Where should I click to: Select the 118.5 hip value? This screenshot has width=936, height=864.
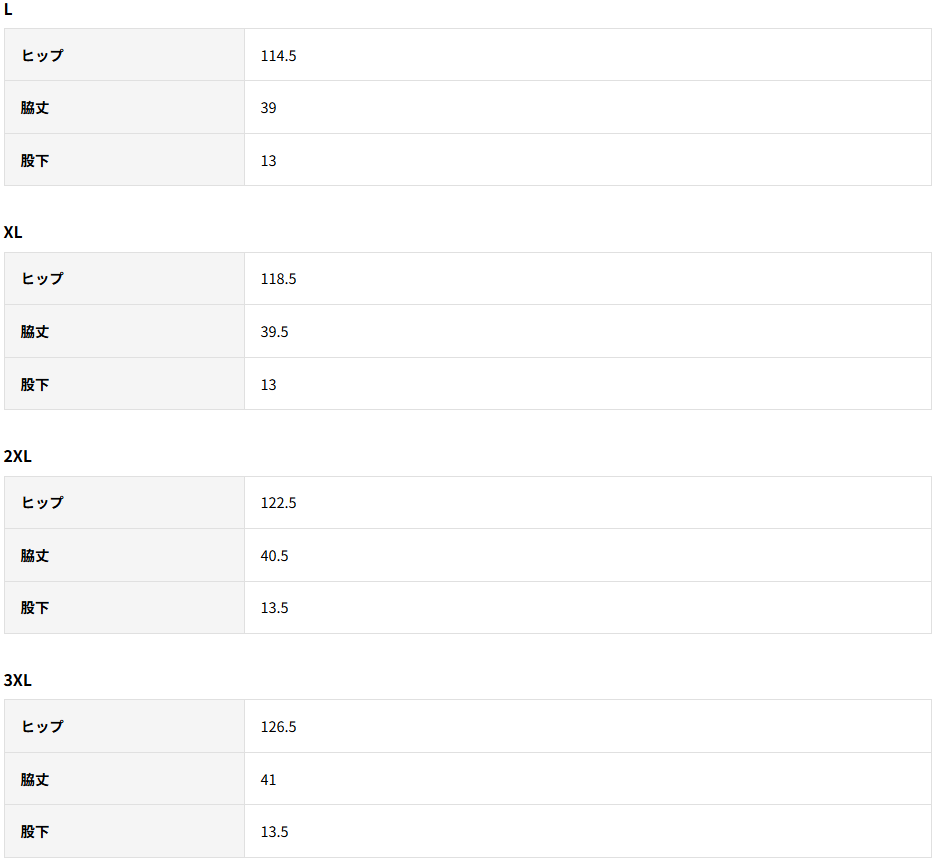(278, 279)
